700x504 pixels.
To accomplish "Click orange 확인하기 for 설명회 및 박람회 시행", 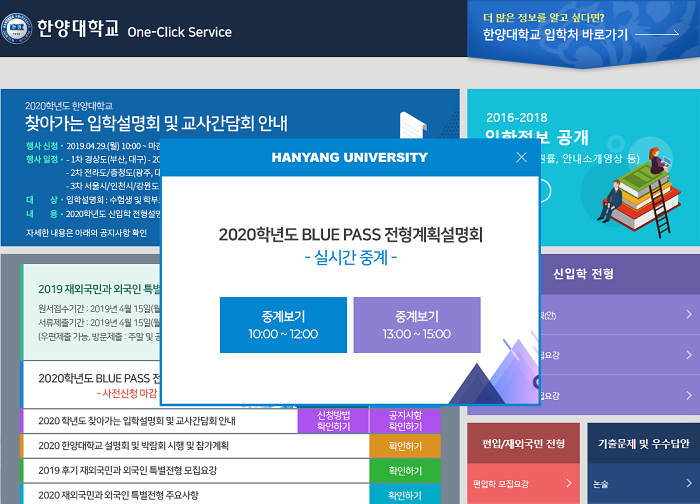I will (x=405, y=446).
